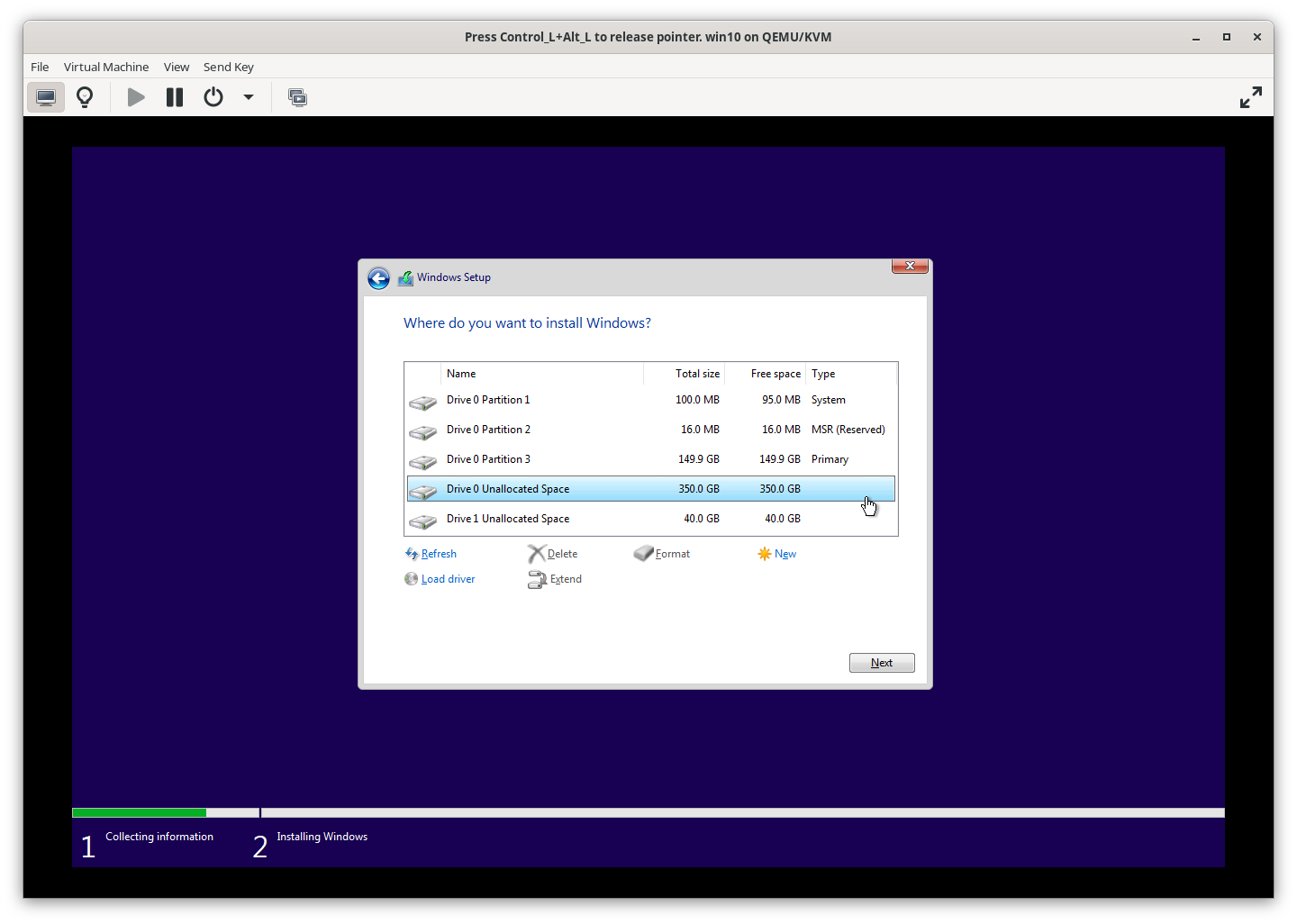The width and height of the screenshot is (1297, 924).
Task: Click the Format drive icon
Action: coord(643,553)
